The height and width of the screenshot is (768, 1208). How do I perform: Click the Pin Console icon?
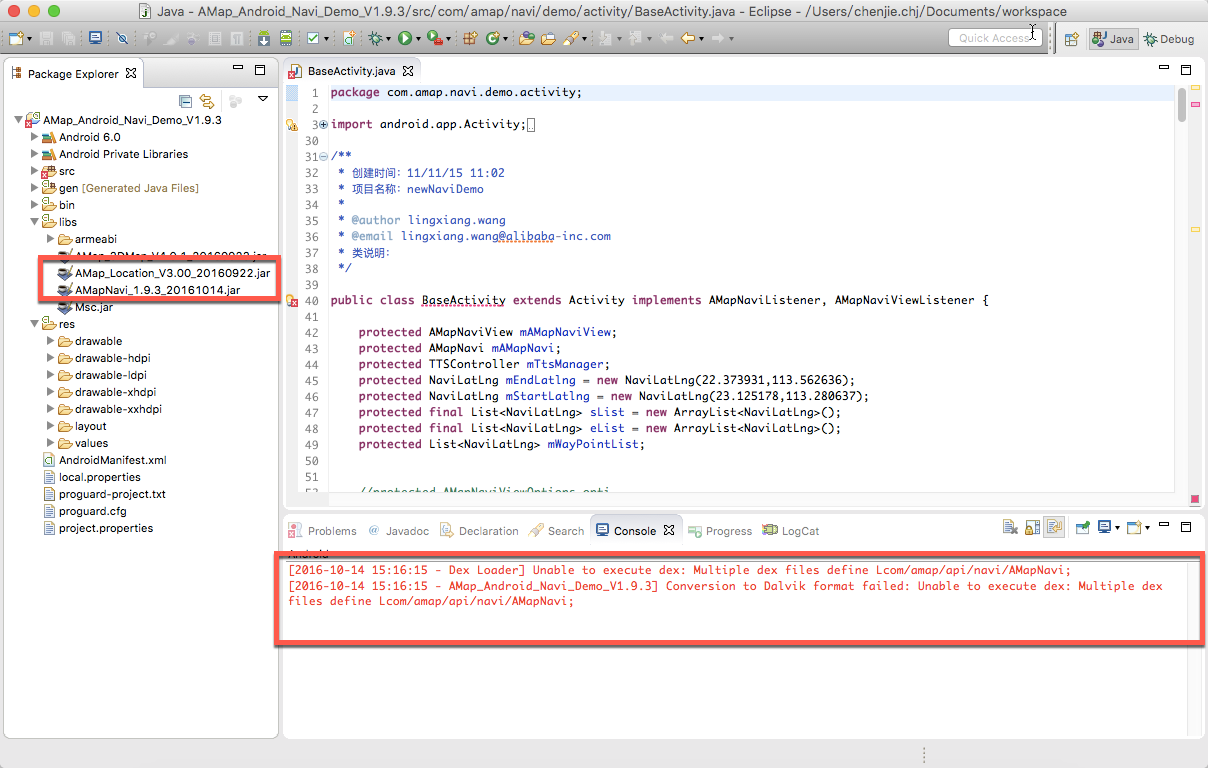(1082, 527)
